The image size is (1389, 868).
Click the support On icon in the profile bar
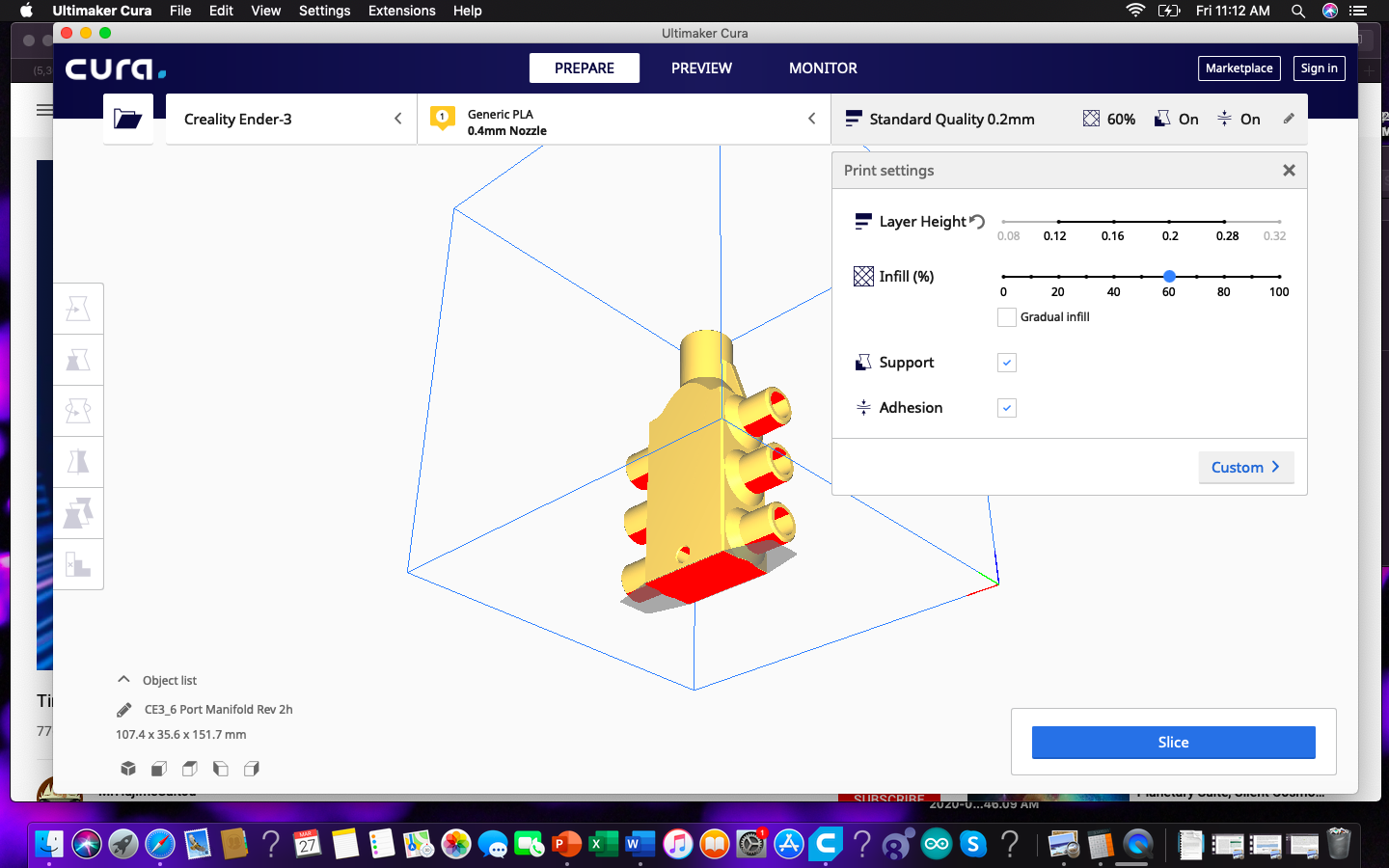1162,119
